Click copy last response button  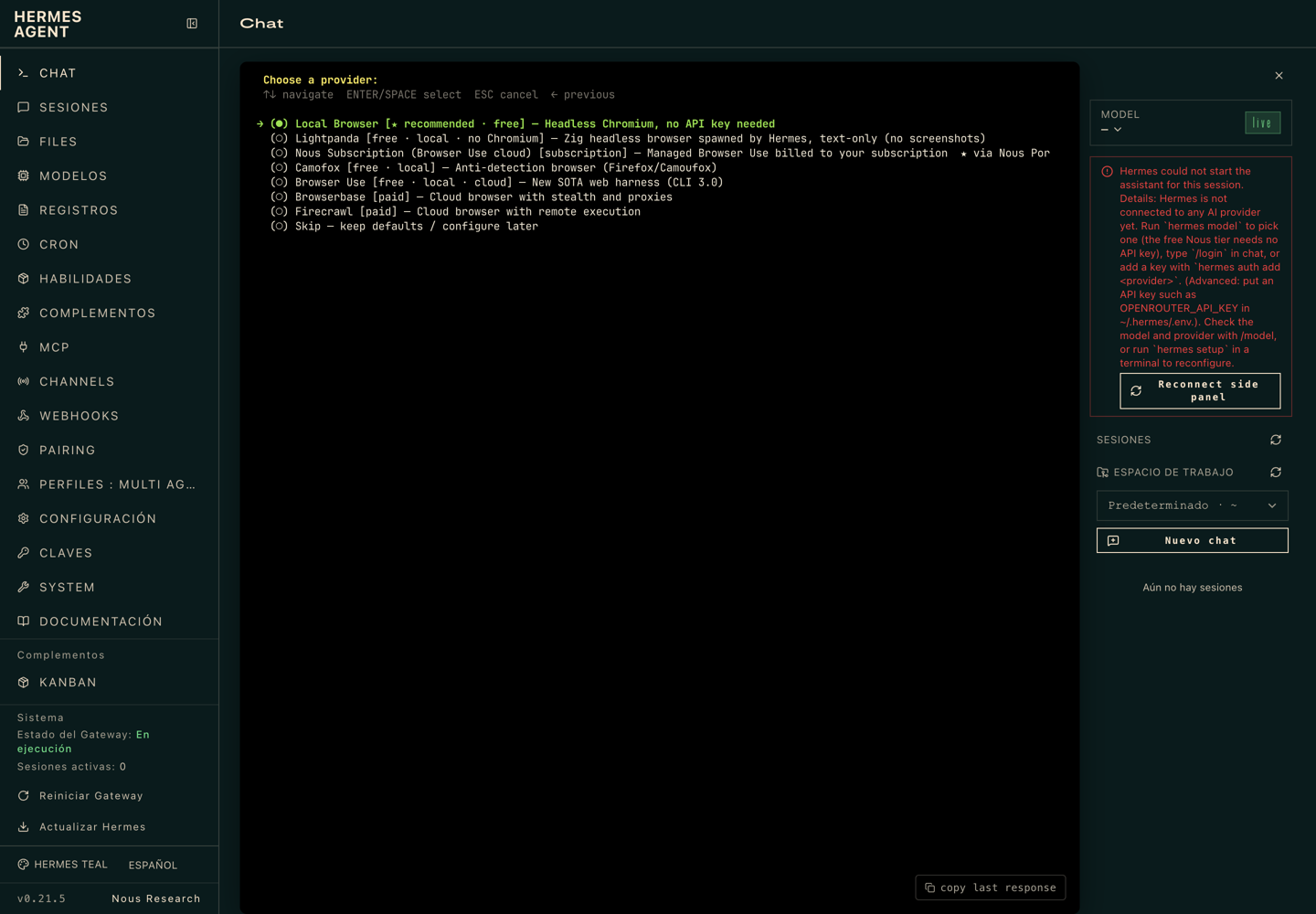tap(991, 887)
